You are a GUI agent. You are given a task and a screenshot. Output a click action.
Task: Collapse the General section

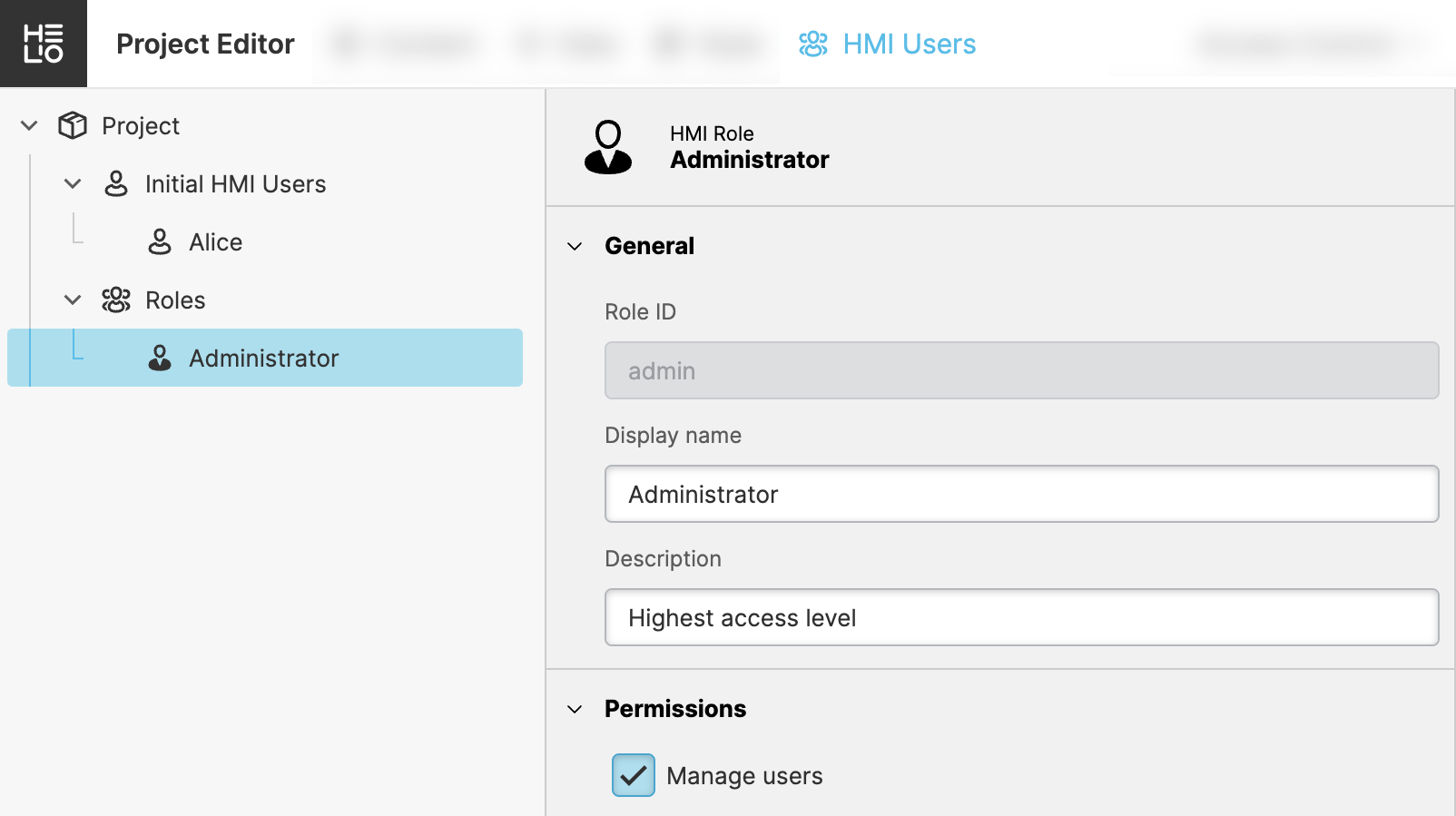(575, 246)
